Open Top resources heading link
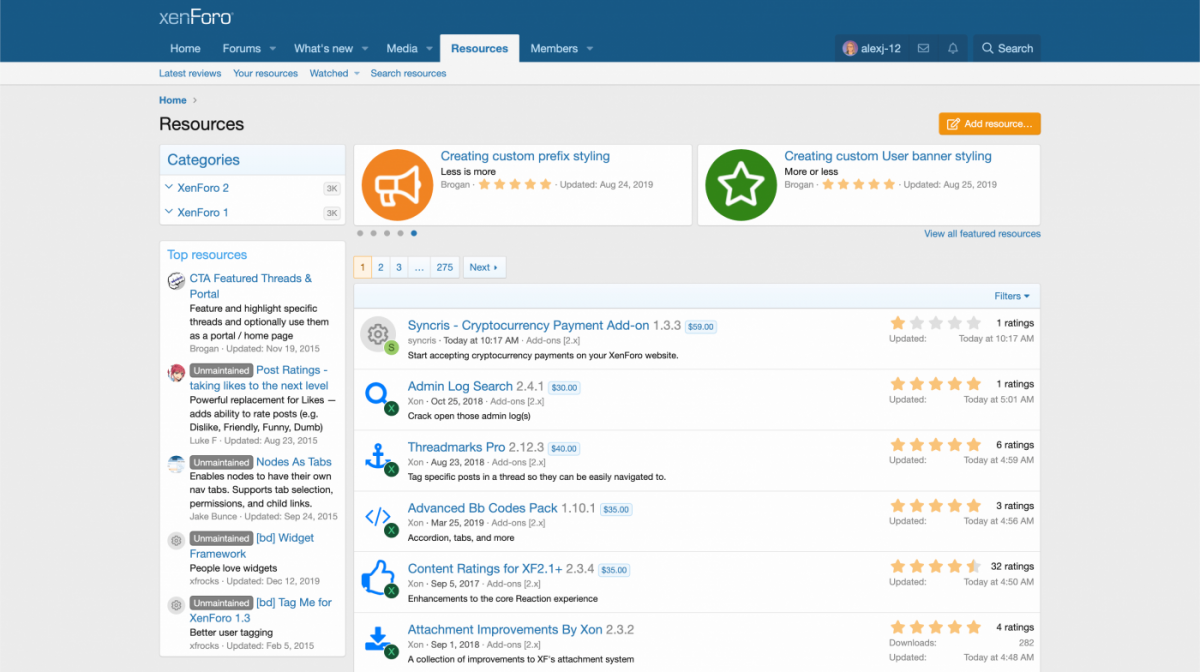The height and width of the screenshot is (672, 1200). (x=207, y=255)
